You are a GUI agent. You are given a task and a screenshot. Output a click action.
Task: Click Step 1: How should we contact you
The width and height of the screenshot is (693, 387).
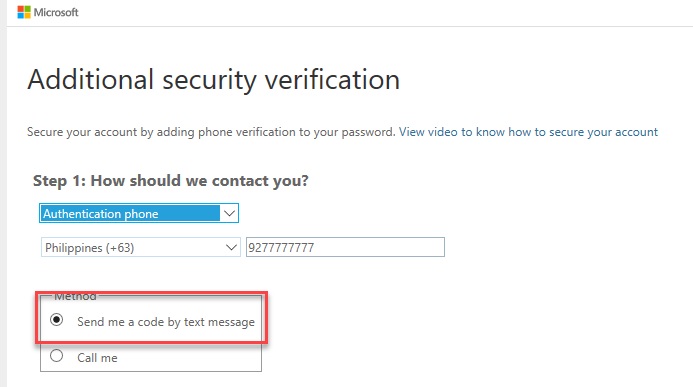tap(171, 181)
